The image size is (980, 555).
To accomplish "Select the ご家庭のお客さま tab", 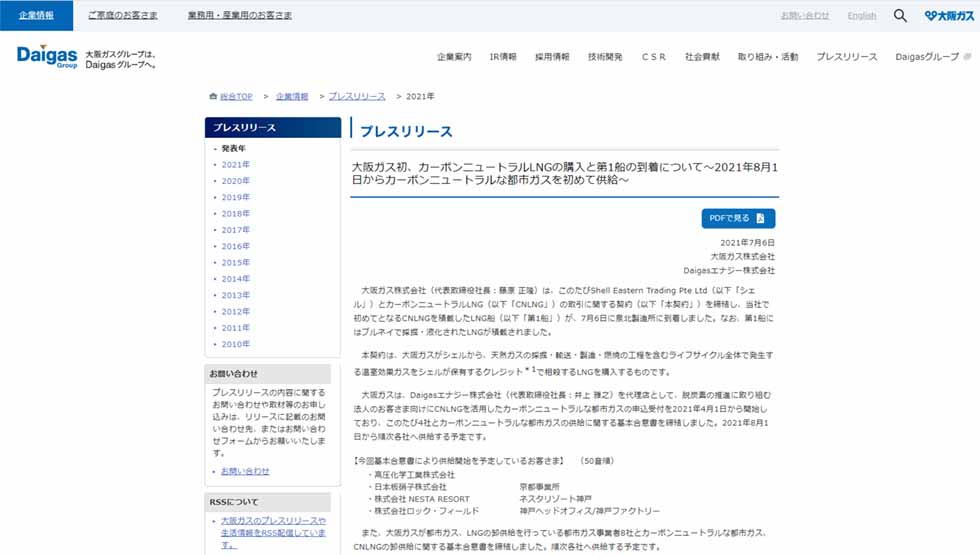I will pos(122,15).
